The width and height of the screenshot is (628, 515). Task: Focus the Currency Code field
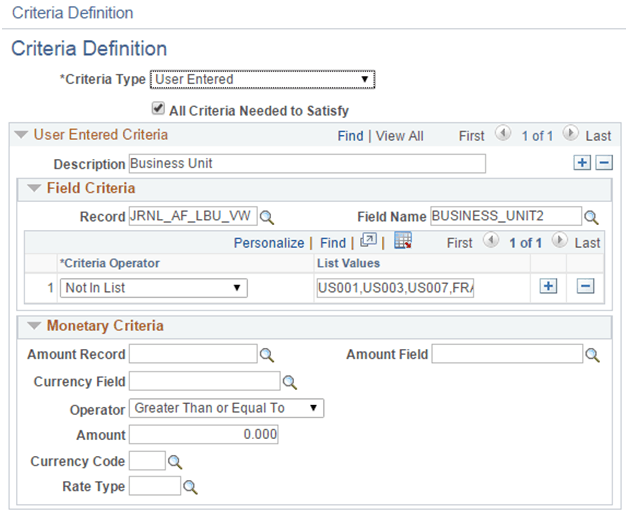tap(147, 461)
